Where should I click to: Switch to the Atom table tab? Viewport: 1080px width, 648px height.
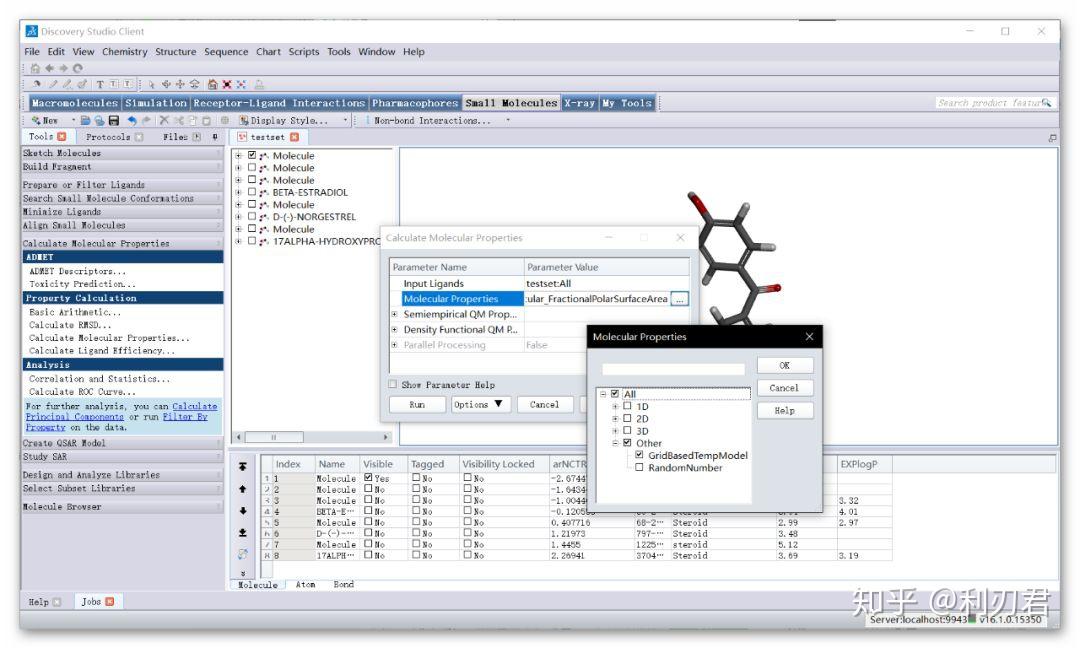click(305, 585)
